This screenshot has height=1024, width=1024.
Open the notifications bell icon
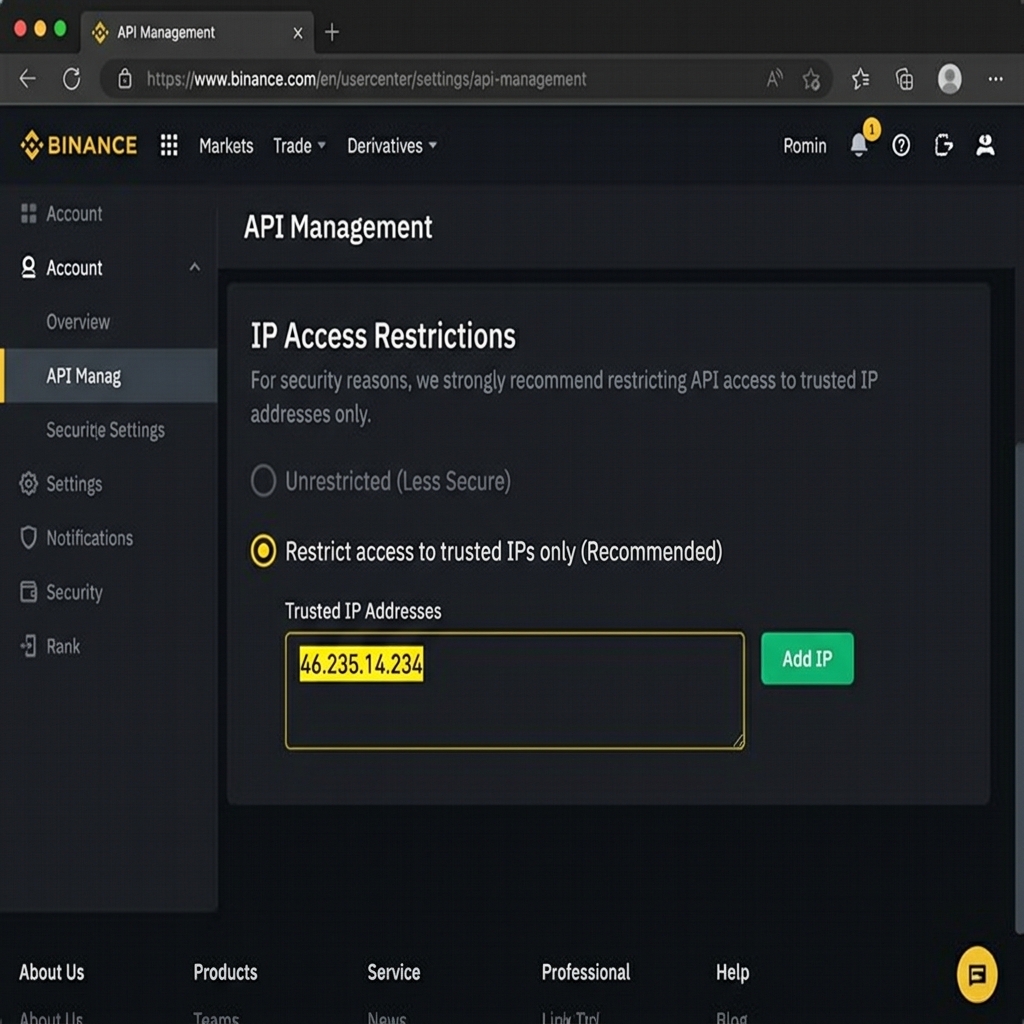[x=859, y=145]
